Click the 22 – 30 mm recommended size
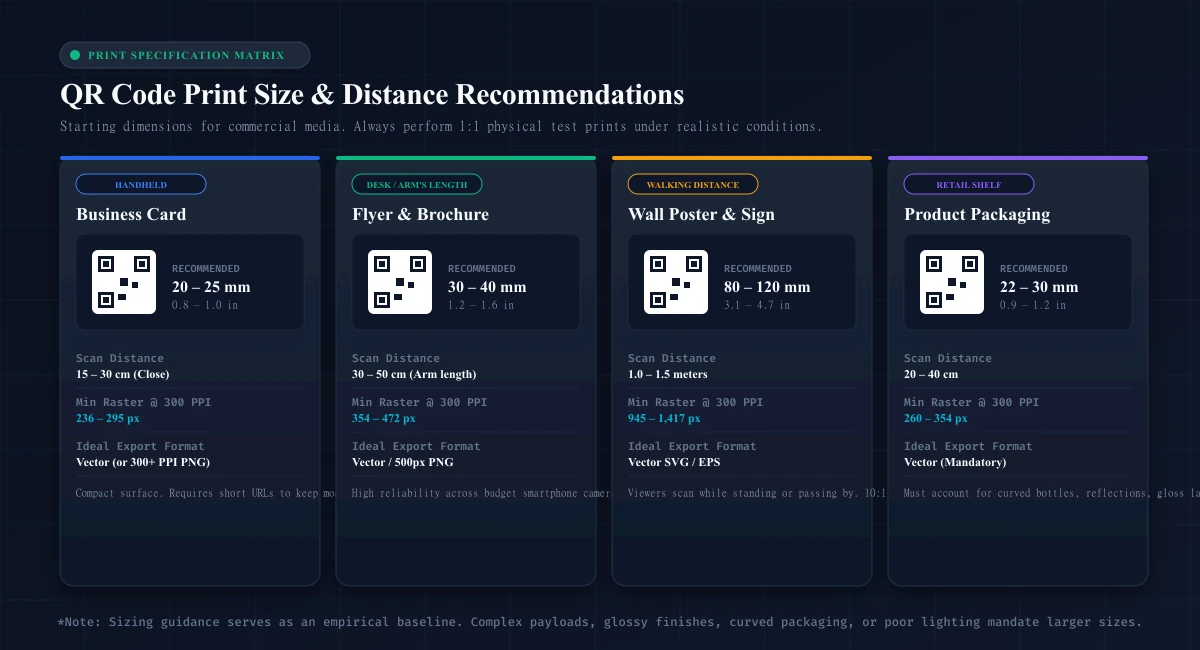The width and height of the screenshot is (1200, 650). [x=1039, y=287]
